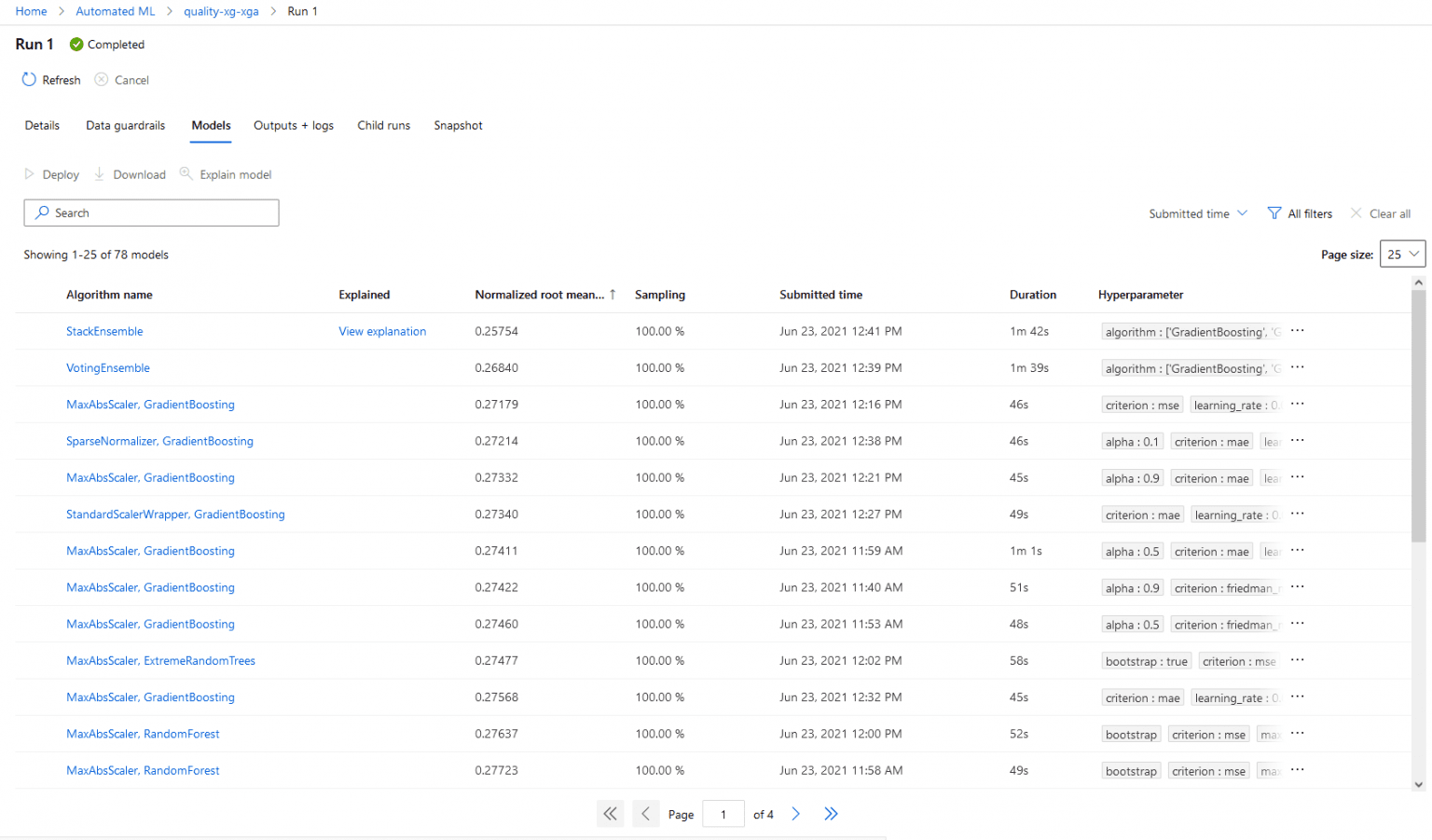The width and height of the screenshot is (1432, 840).
Task: Click the model Search input field
Action: click(151, 213)
